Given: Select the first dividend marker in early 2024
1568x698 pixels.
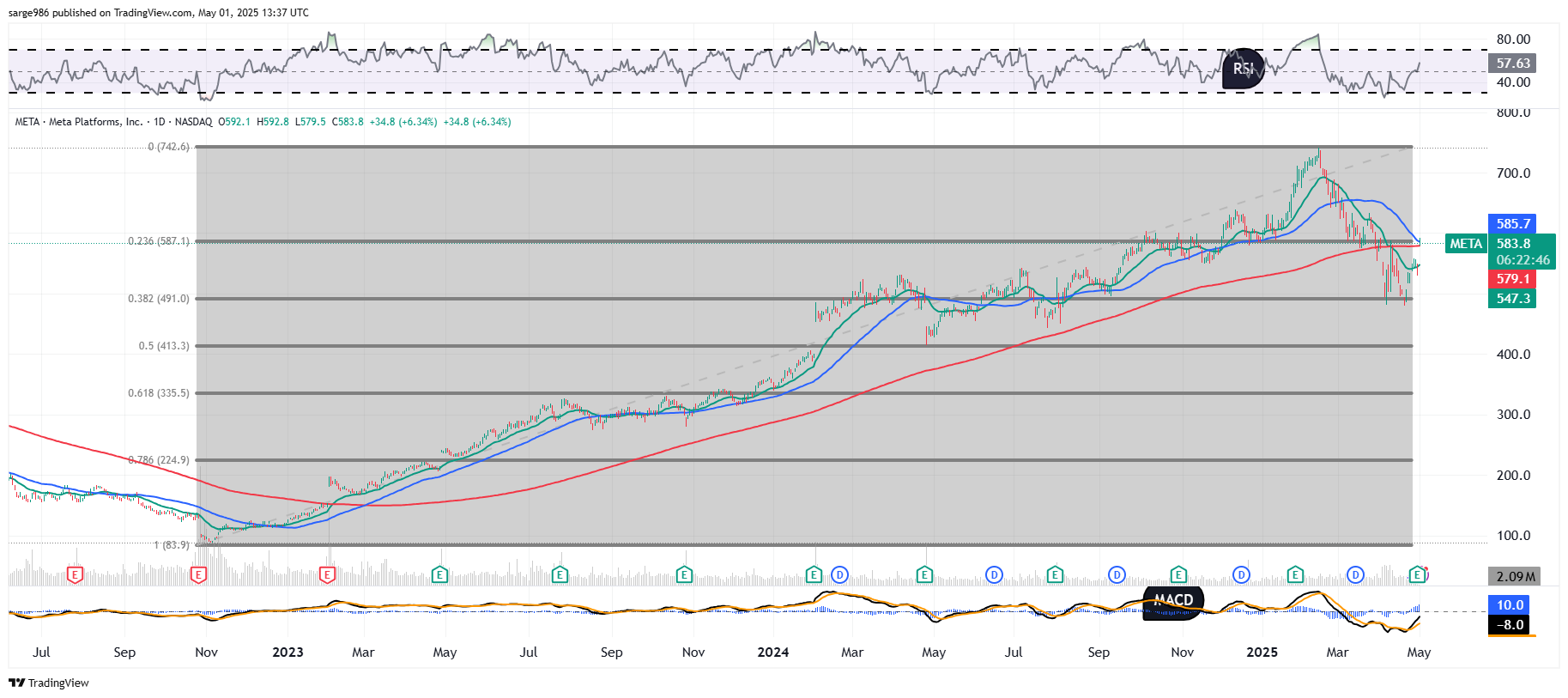Looking at the screenshot, I should click(x=839, y=574).
